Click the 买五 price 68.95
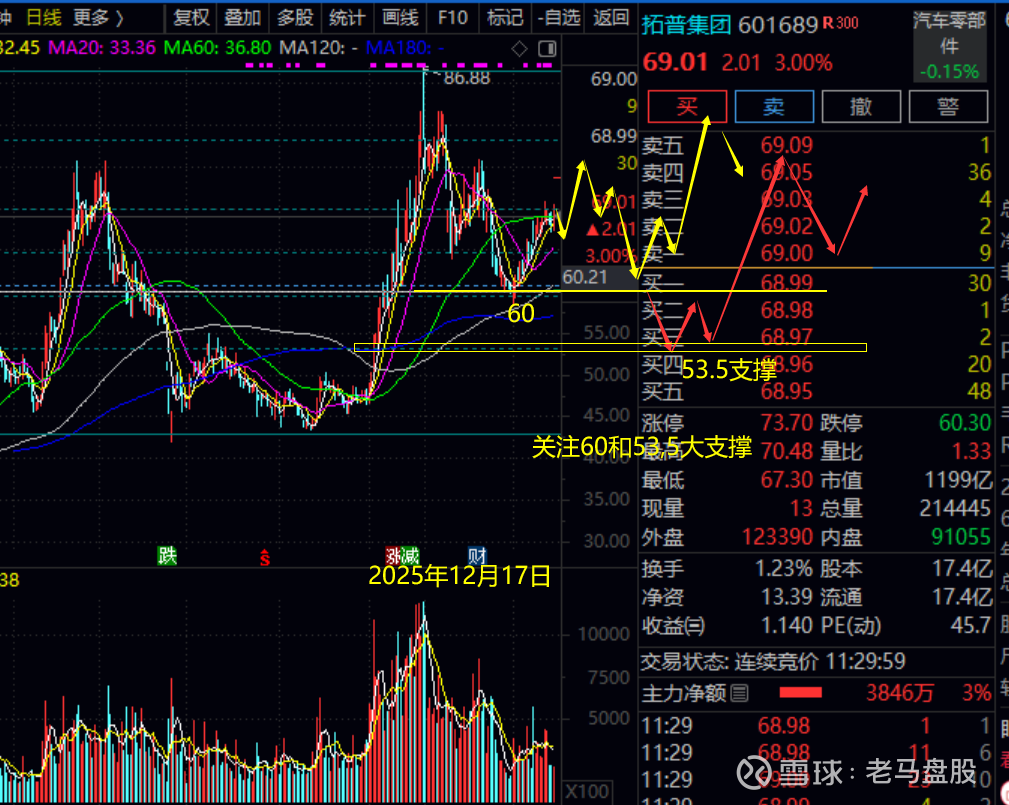 click(x=786, y=391)
